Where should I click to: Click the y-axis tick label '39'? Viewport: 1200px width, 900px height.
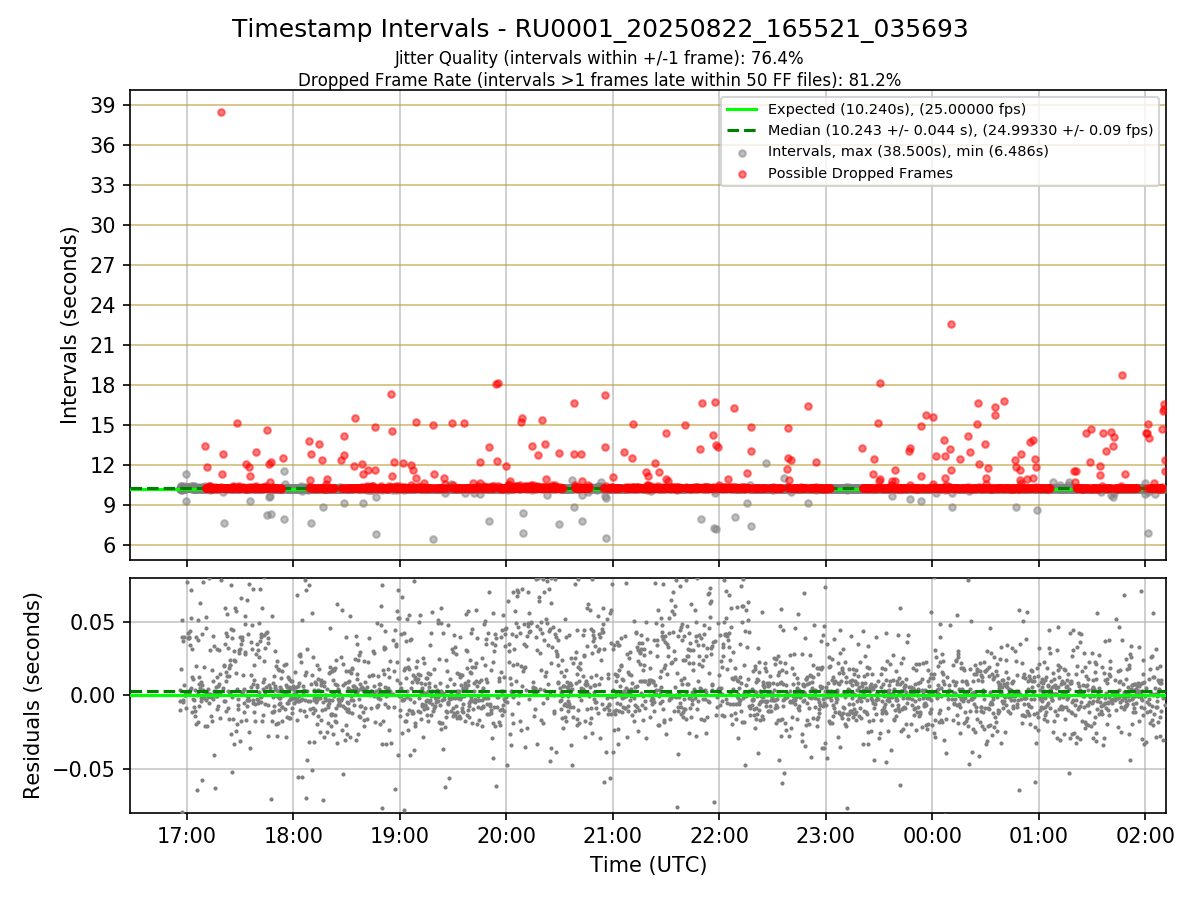103,105
